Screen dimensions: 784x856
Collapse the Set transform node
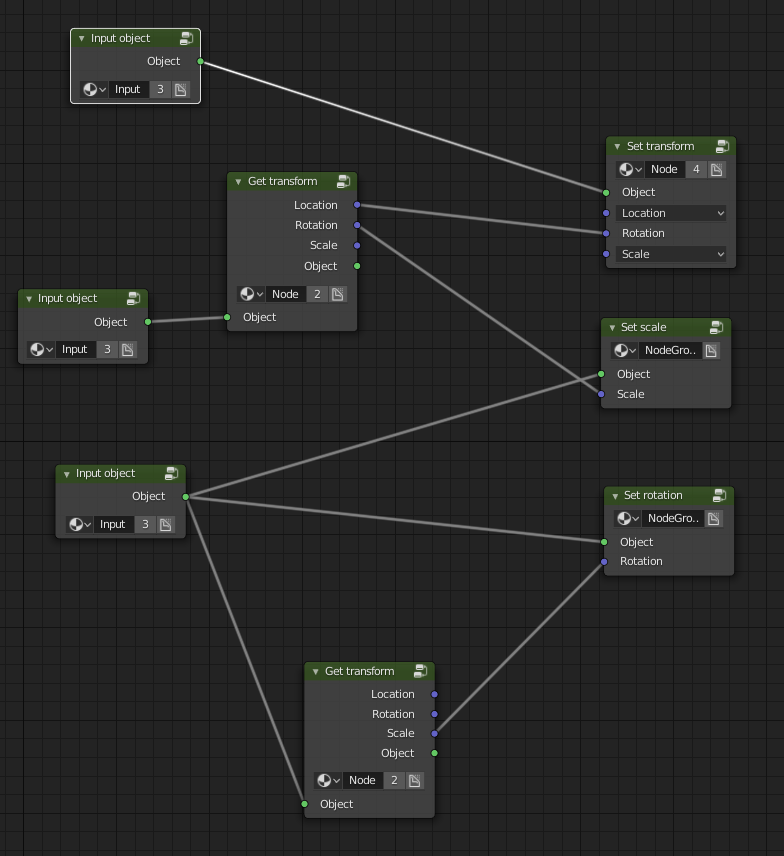point(617,147)
